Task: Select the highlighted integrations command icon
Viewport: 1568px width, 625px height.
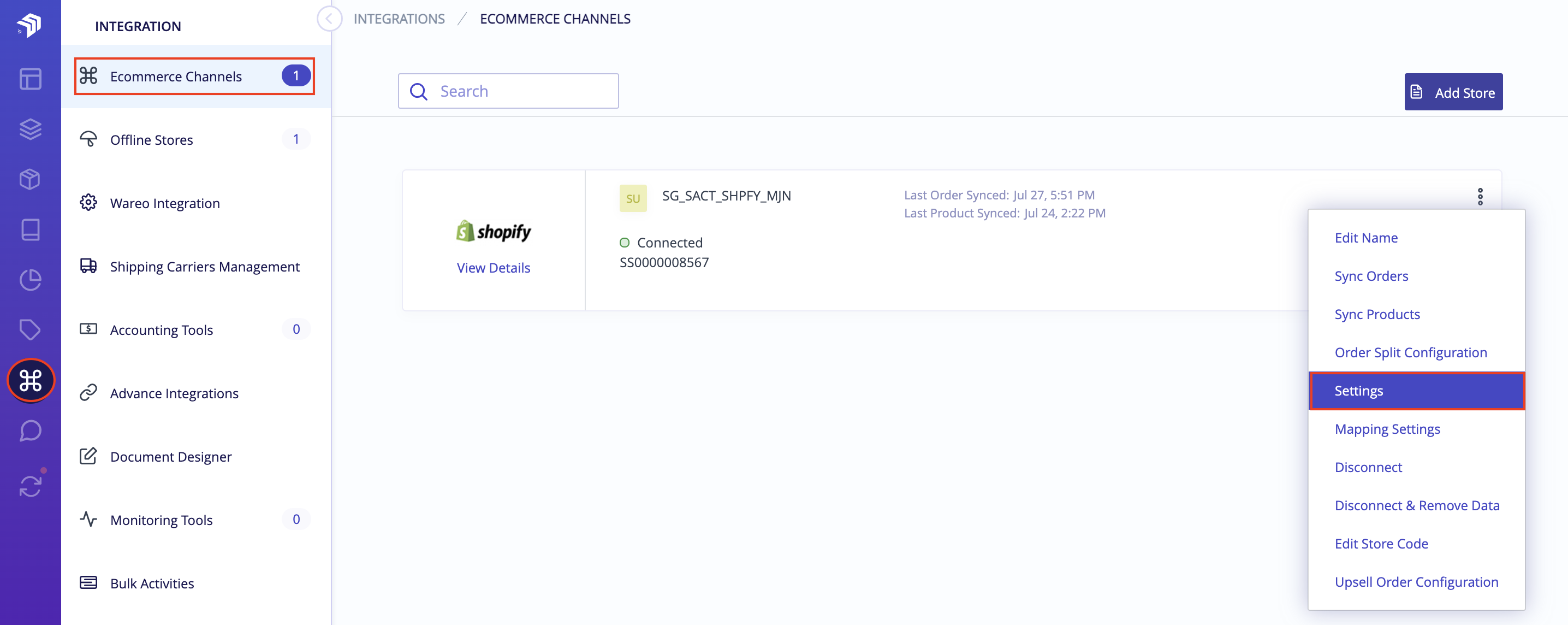Action: click(31, 381)
